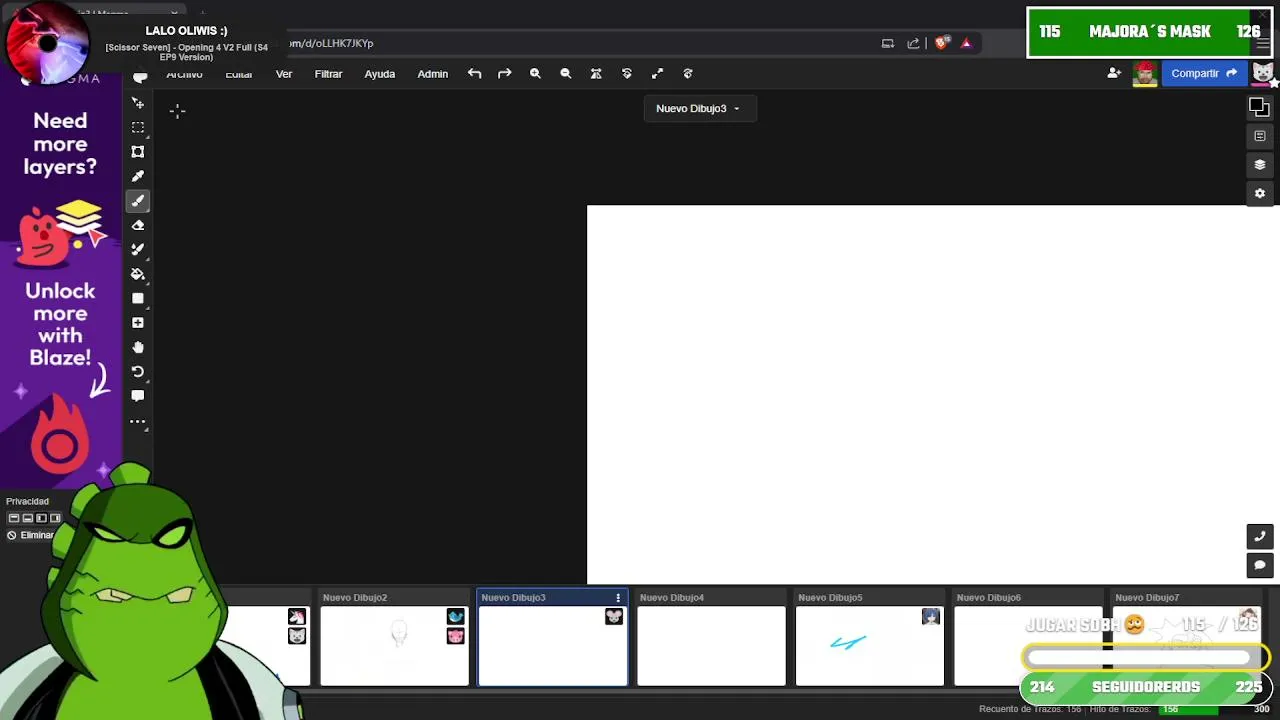
Task: Click the Compartir share button
Action: 1204,73
